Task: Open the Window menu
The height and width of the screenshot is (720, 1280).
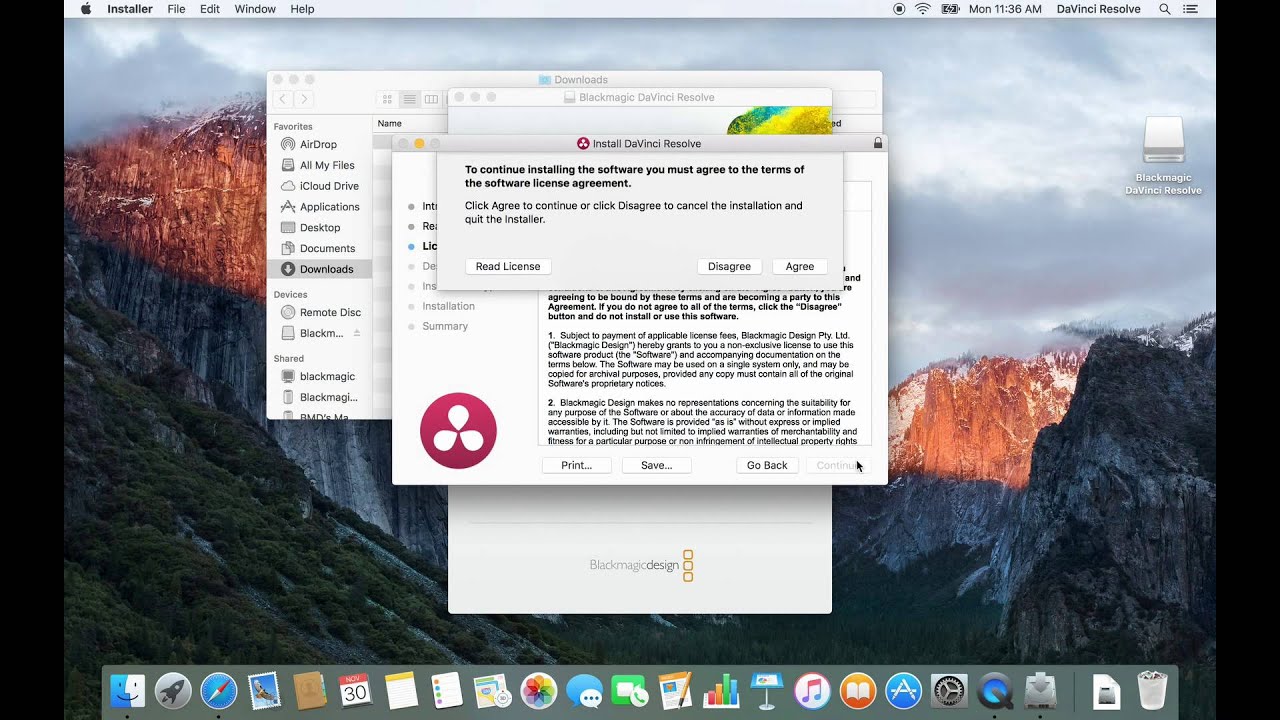Action: click(255, 9)
